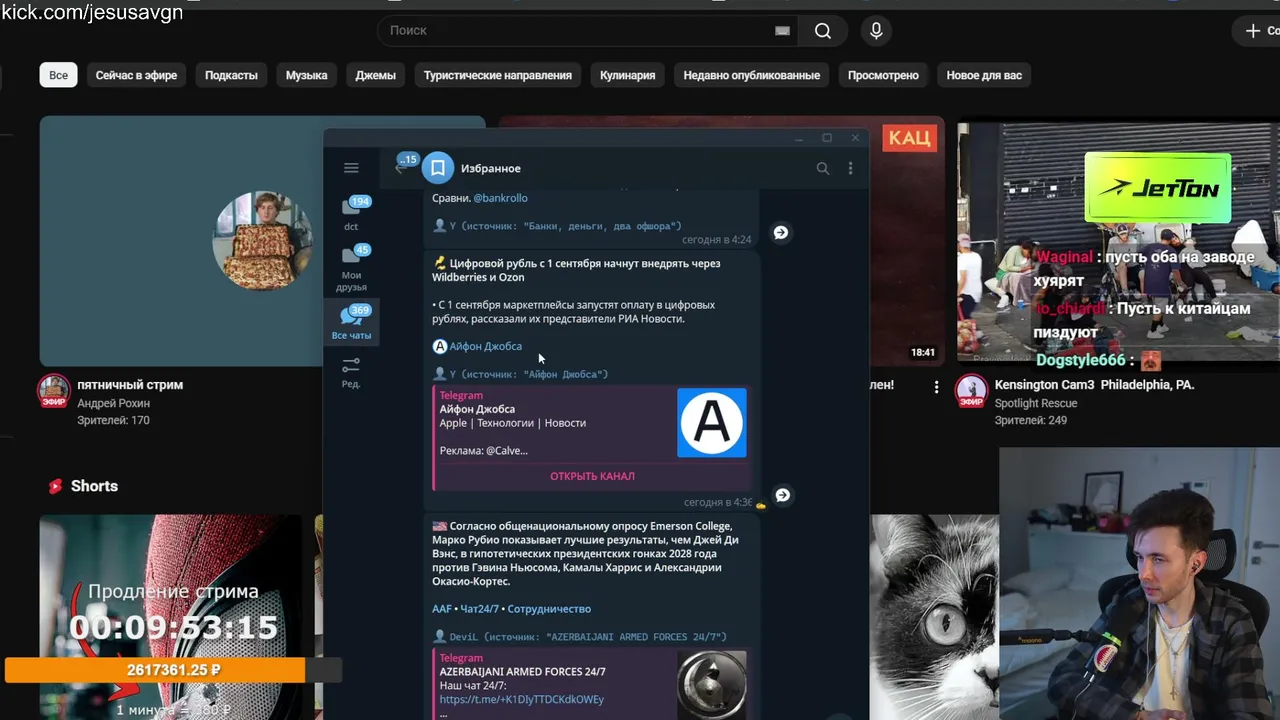1280x720 pixels.
Task: Show the Новое для вас filter
Action: 984,75
